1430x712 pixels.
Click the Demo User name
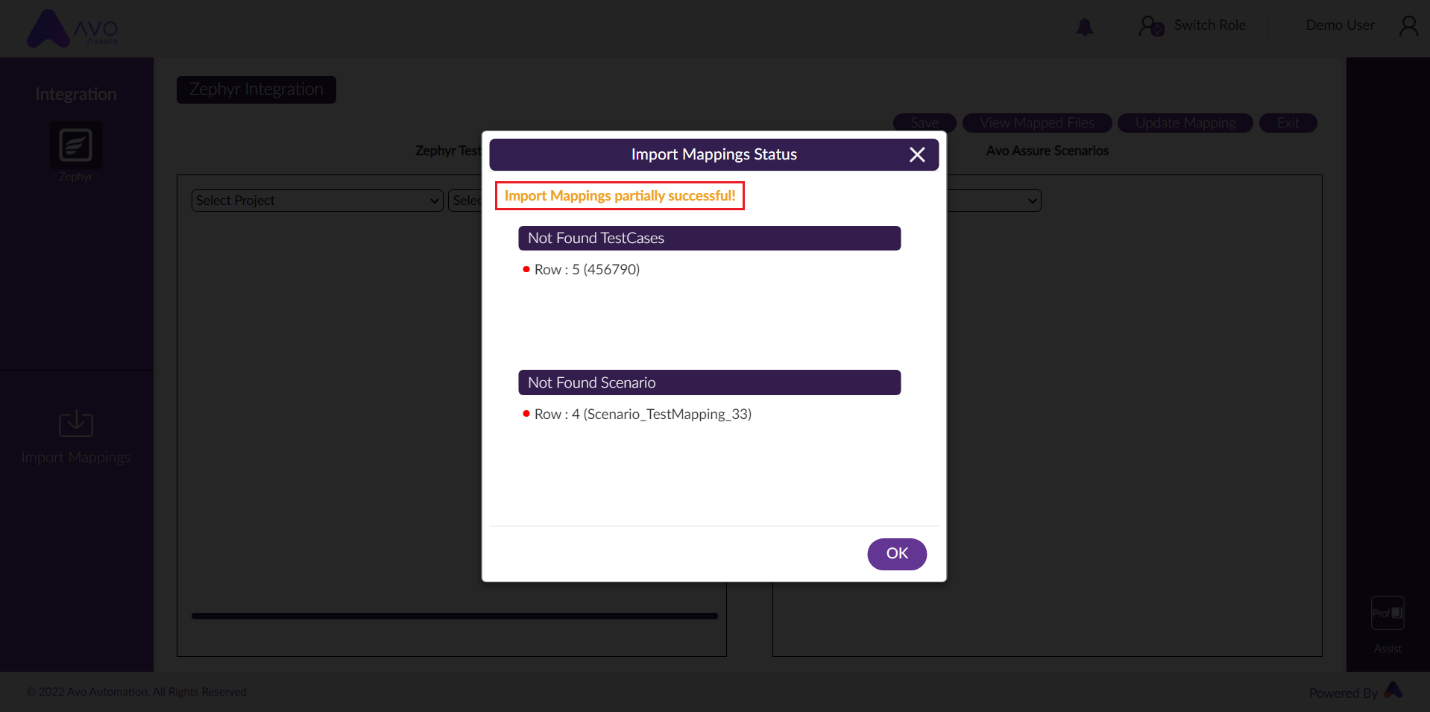click(x=1340, y=25)
